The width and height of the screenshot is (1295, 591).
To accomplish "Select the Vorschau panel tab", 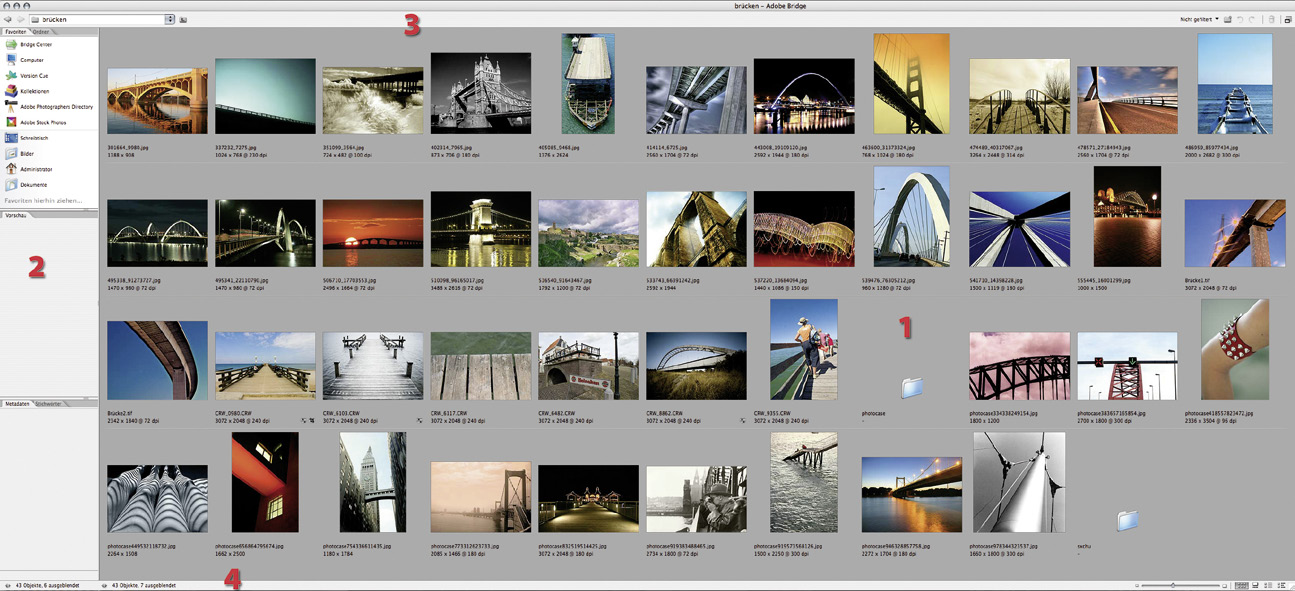I will (16, 215).
